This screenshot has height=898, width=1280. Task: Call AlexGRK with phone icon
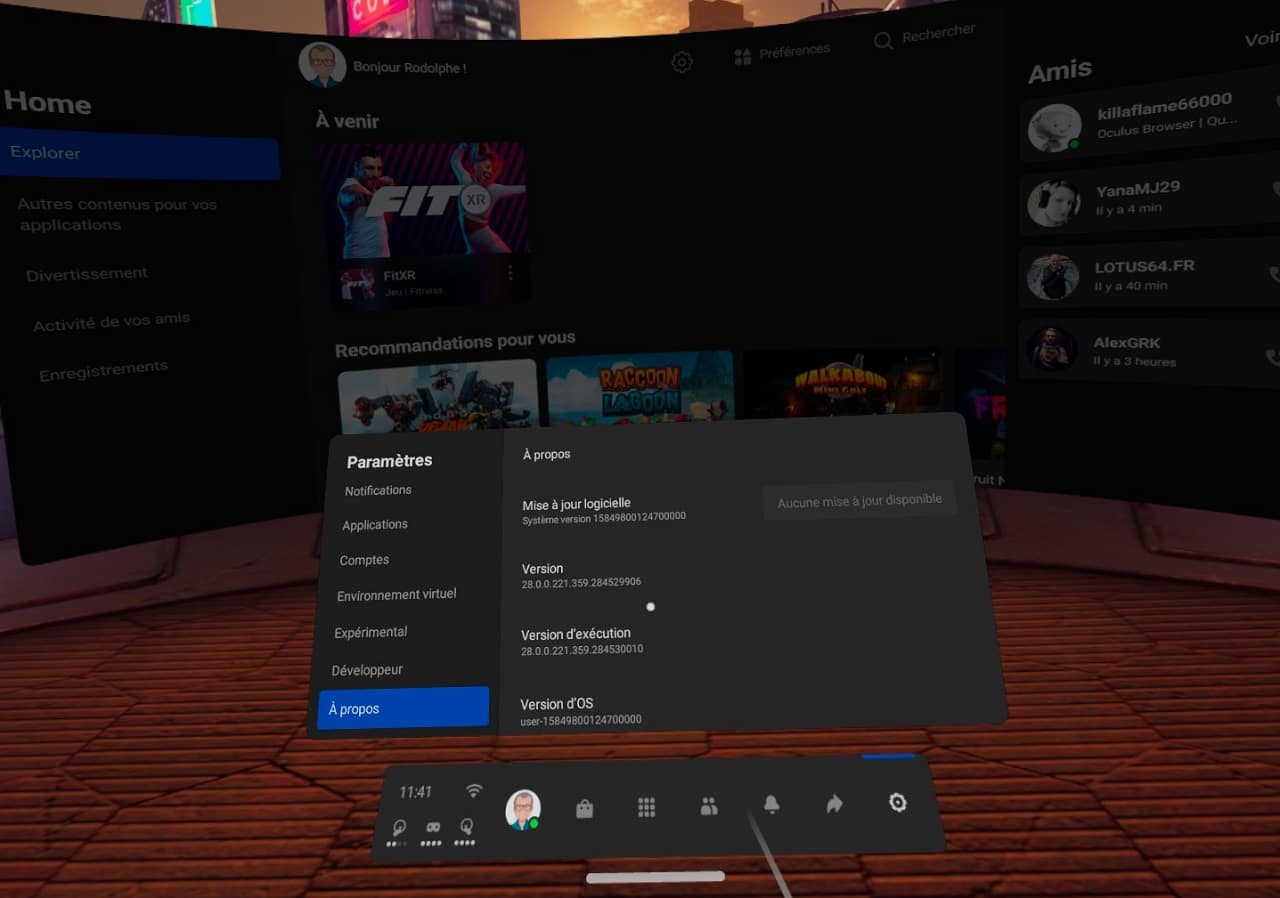click(x=1273, y=357)
